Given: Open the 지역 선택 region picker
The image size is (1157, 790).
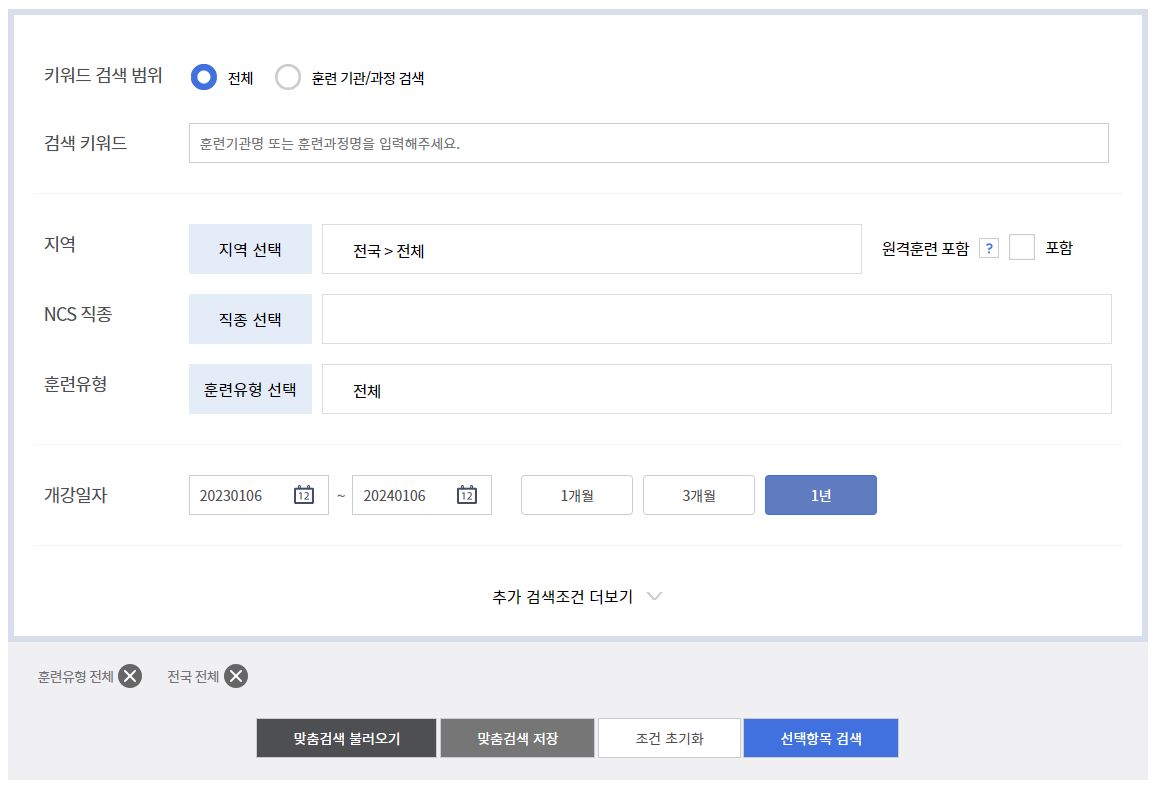Looking at the screenshot, I should (250, 248).
